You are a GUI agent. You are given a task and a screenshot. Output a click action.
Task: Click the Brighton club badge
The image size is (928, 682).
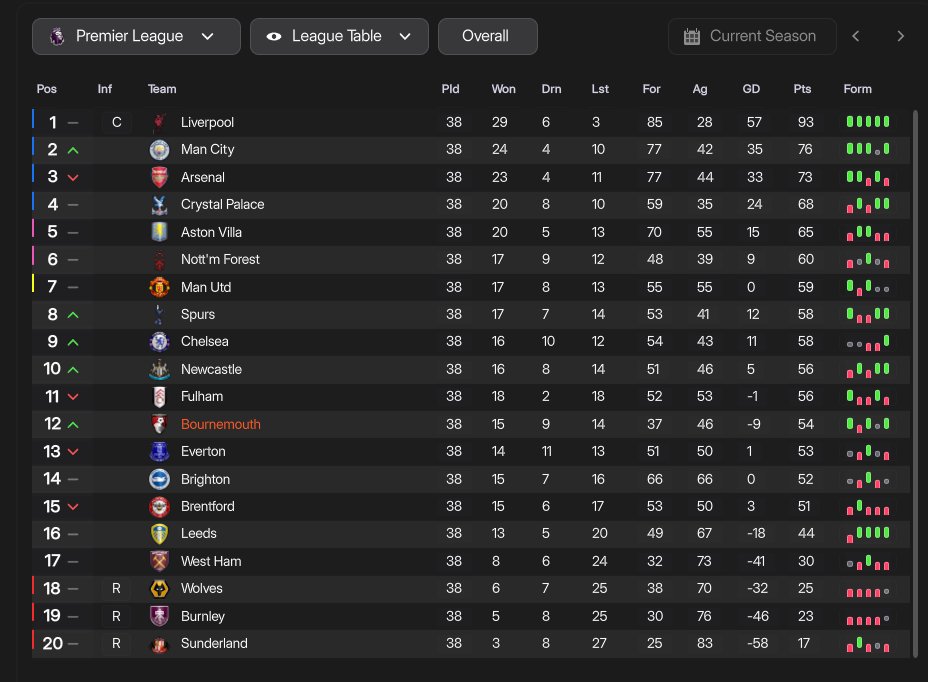pos(159,480)
